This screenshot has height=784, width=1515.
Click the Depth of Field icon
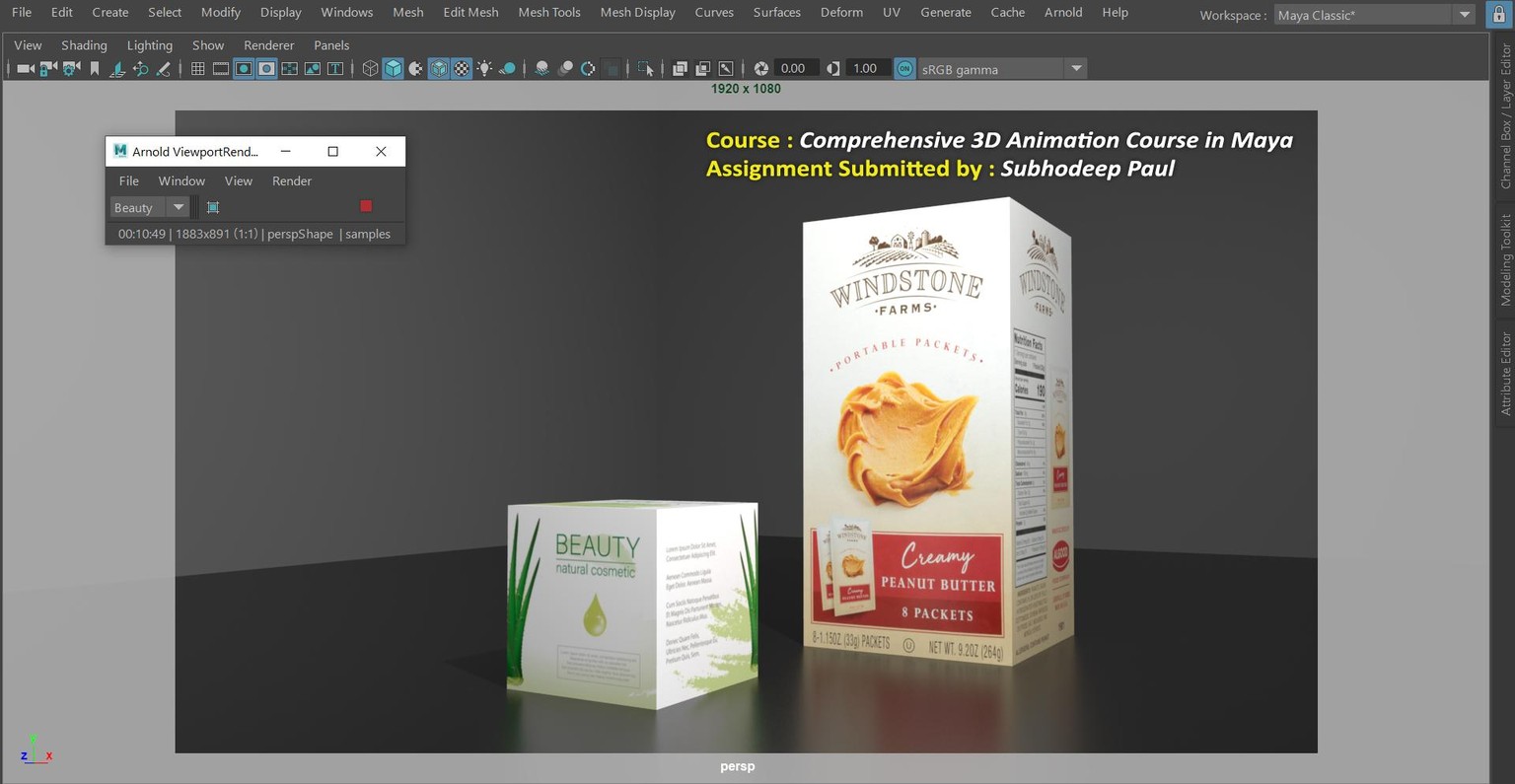(612, 69)
